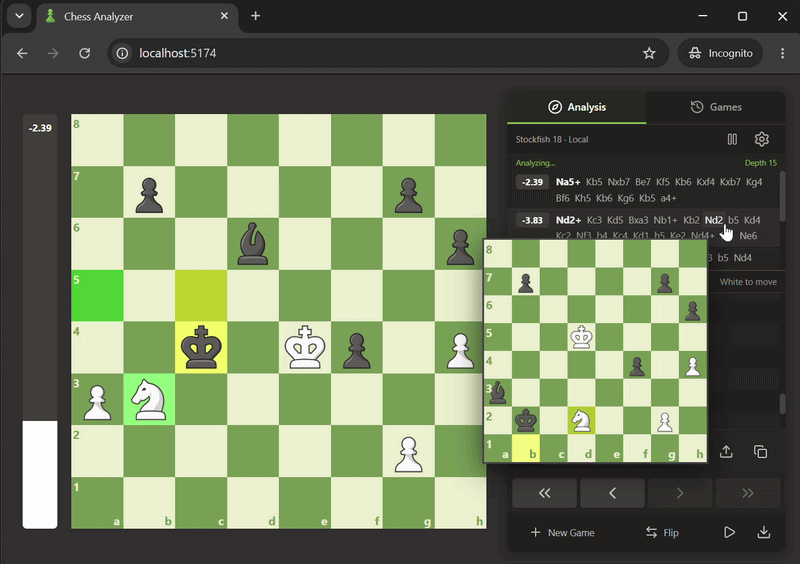Click the Nxb7 move in the engine line
The height and width of the screenshot is (564, 800).
point(618,182)
